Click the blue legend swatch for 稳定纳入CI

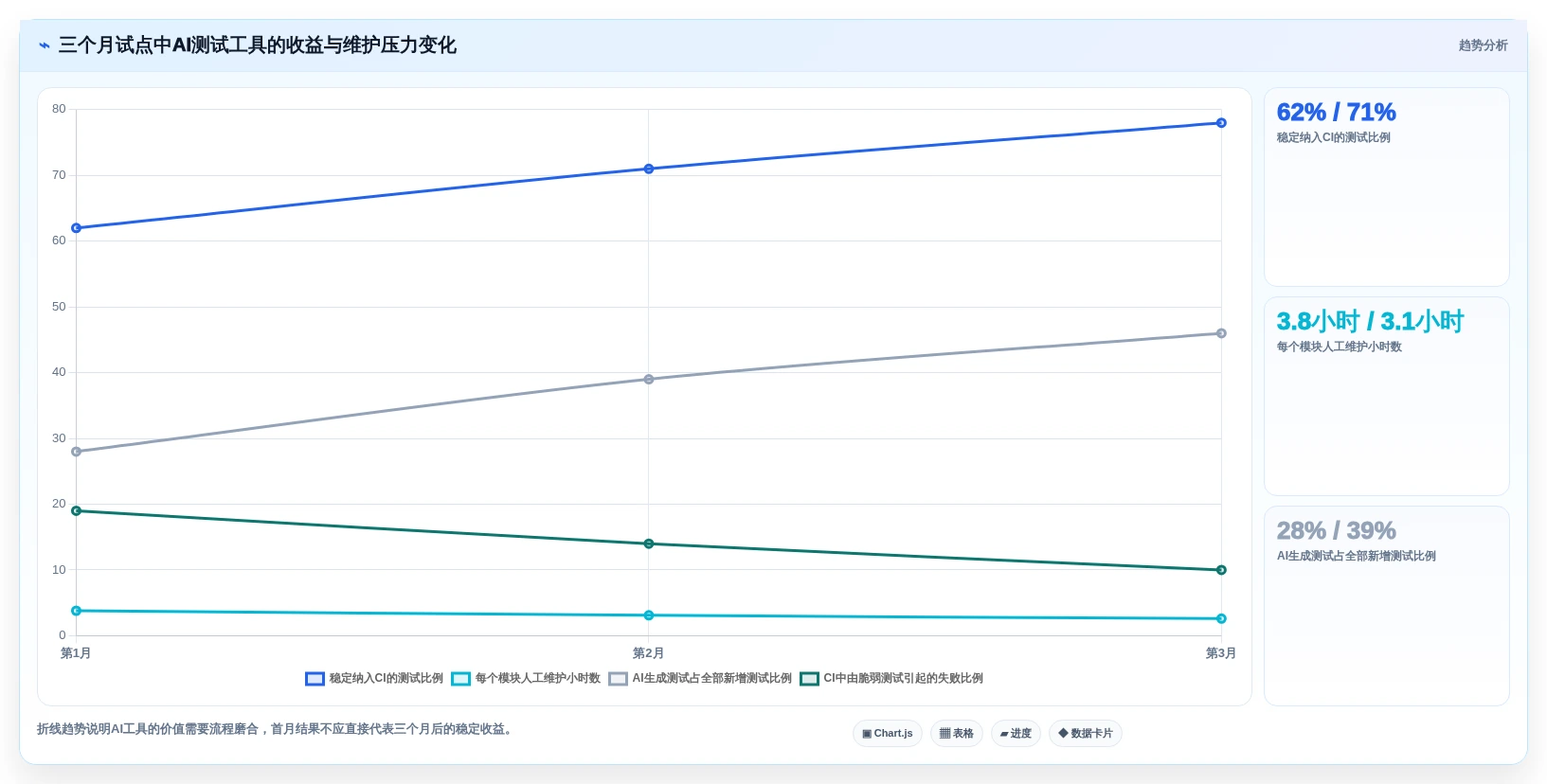(315, 679)
